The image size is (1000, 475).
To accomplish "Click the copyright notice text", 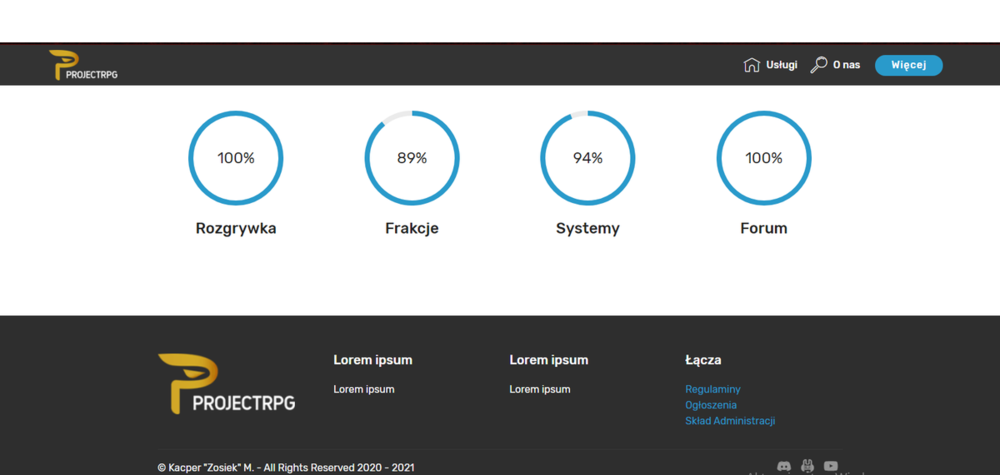I will pyautogui.click(x=286, y=467).
